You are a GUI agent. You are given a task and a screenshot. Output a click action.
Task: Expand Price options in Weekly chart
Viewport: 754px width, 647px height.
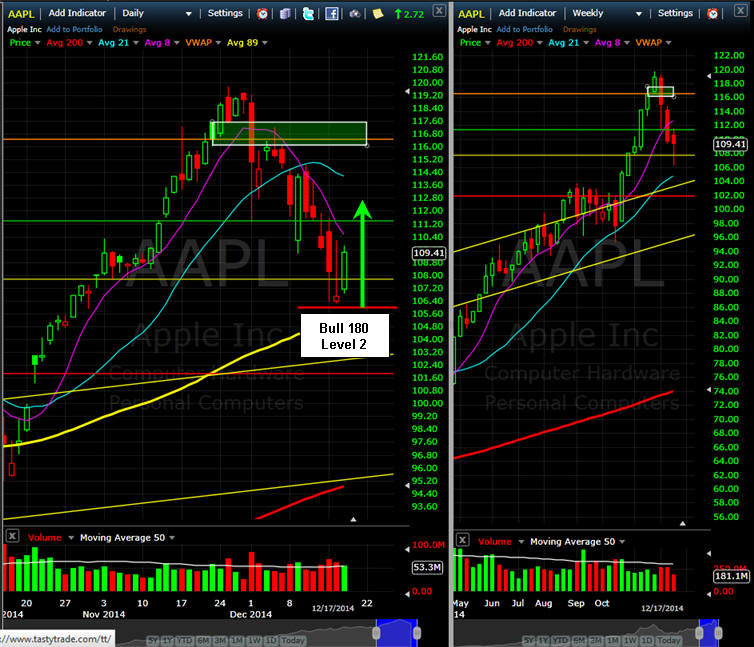(x=488, y=43)
